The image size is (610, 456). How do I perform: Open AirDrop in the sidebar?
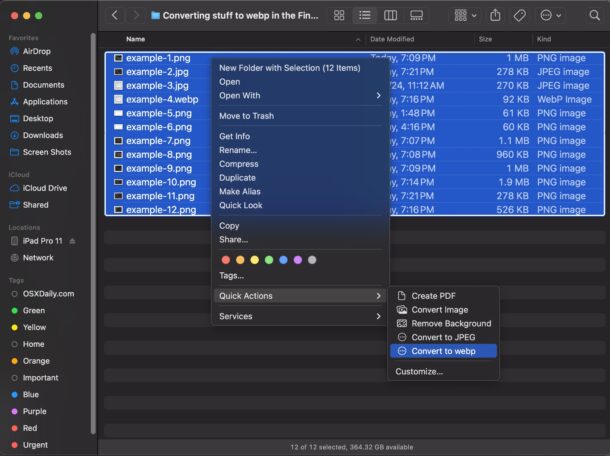(x=38, y=52)
